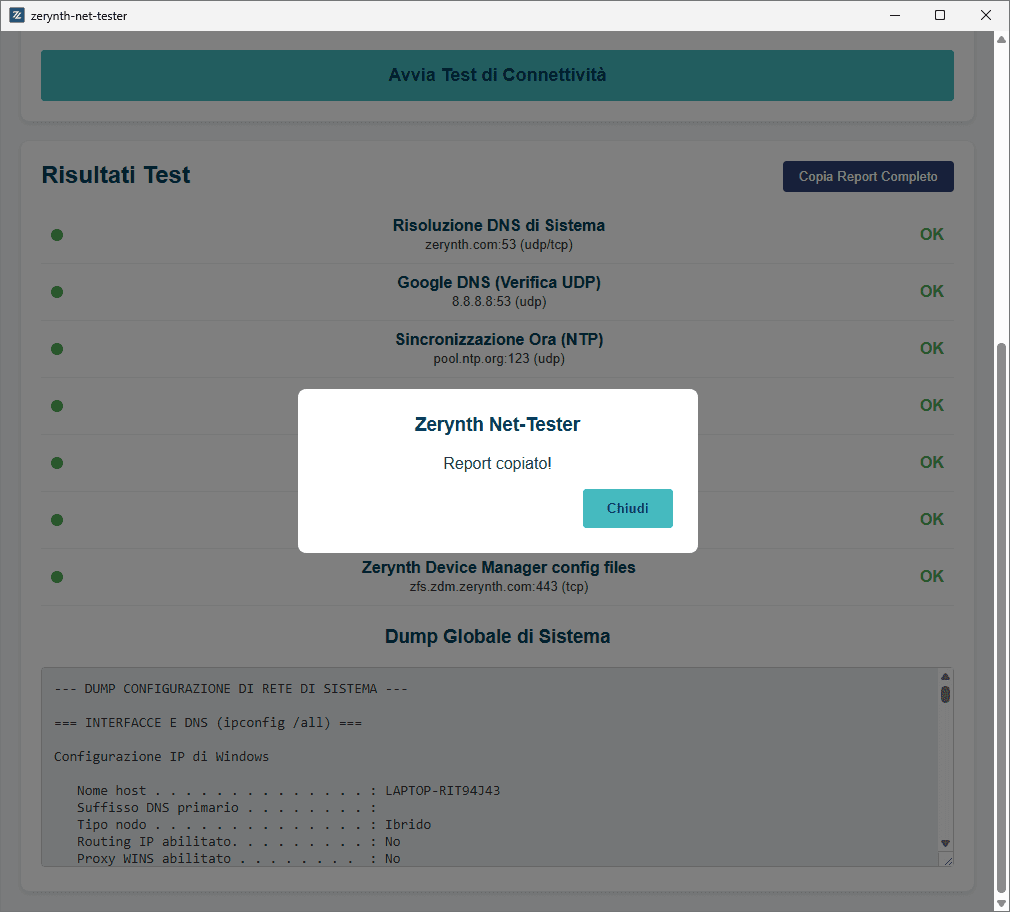Click the main page scrollbar thumb
Image resolution: width=1010 pixels, height=912 pixels.
pos(1002,618)
